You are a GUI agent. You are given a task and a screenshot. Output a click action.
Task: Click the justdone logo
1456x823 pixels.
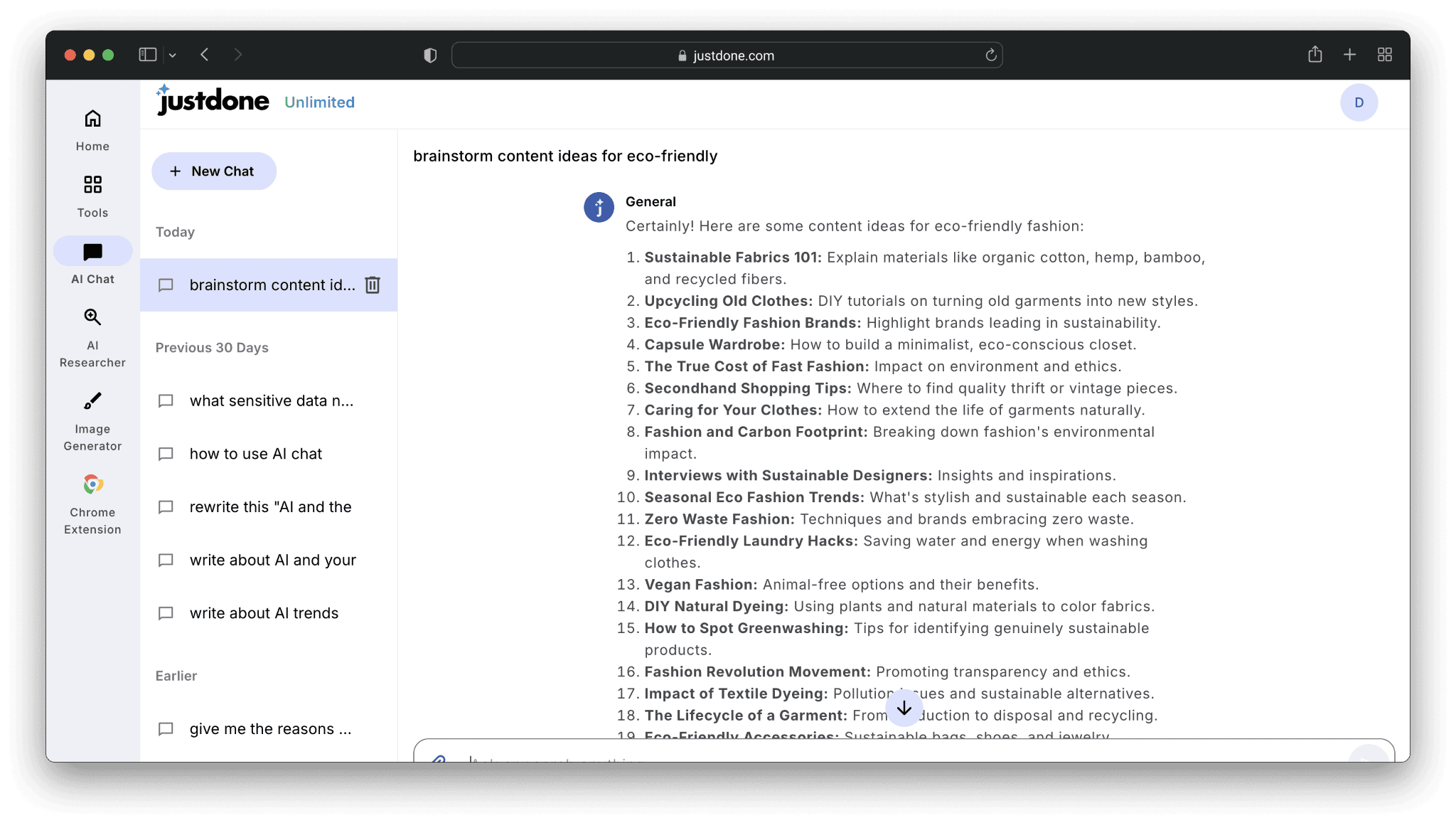(x=213, y=101)
